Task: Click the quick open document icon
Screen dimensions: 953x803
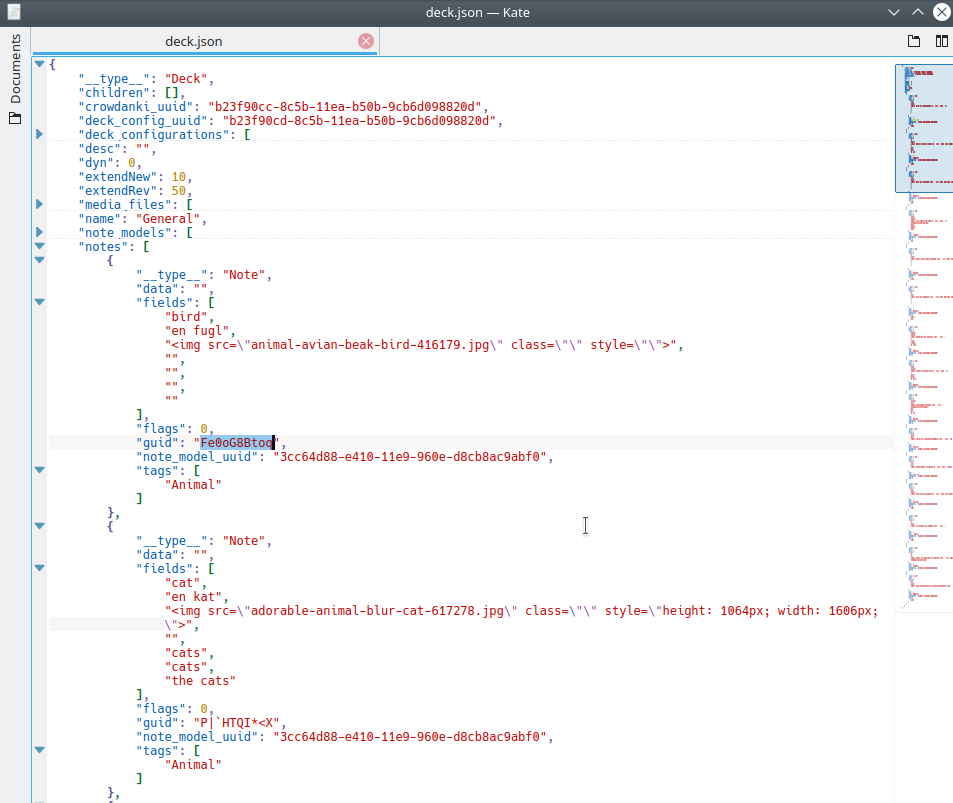Action: 913,41
